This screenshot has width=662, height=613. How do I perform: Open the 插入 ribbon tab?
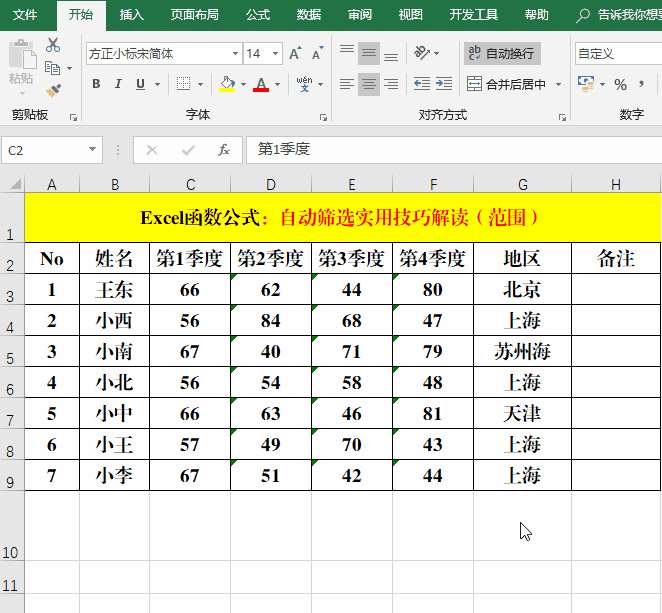131,15
